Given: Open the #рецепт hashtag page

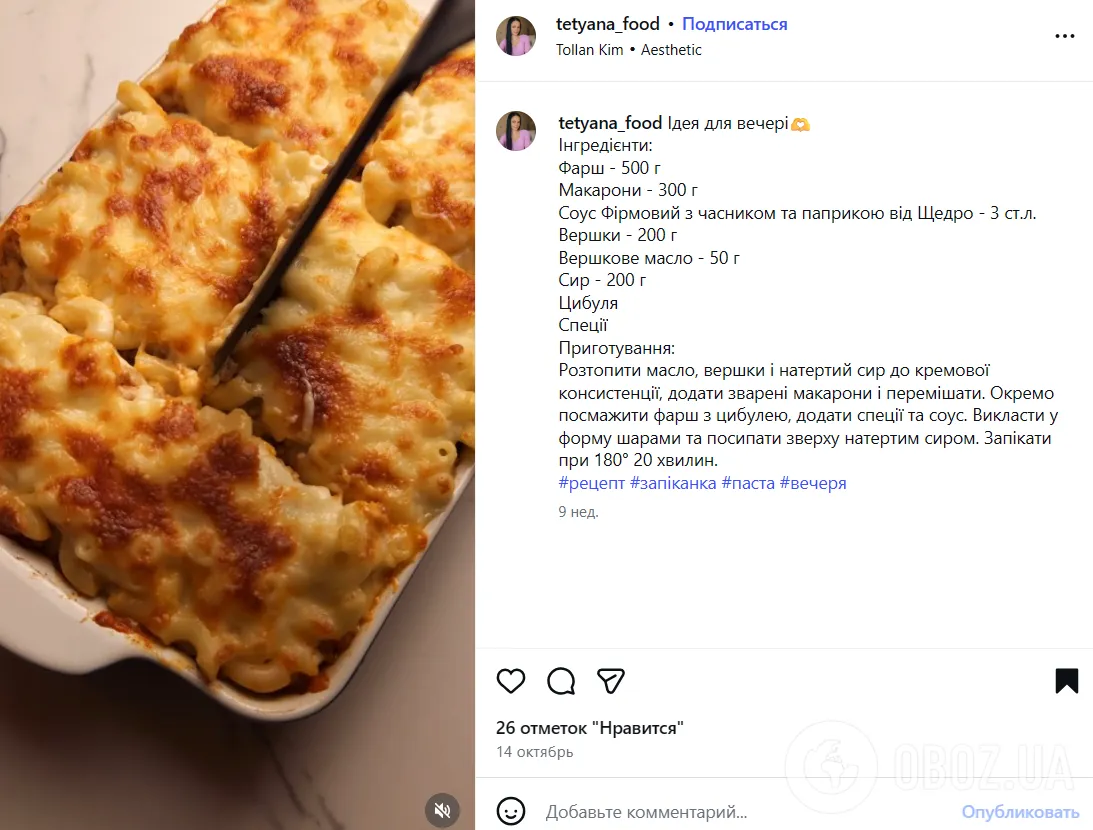Looking at the screenshot, I should click(x=589, y=483).
